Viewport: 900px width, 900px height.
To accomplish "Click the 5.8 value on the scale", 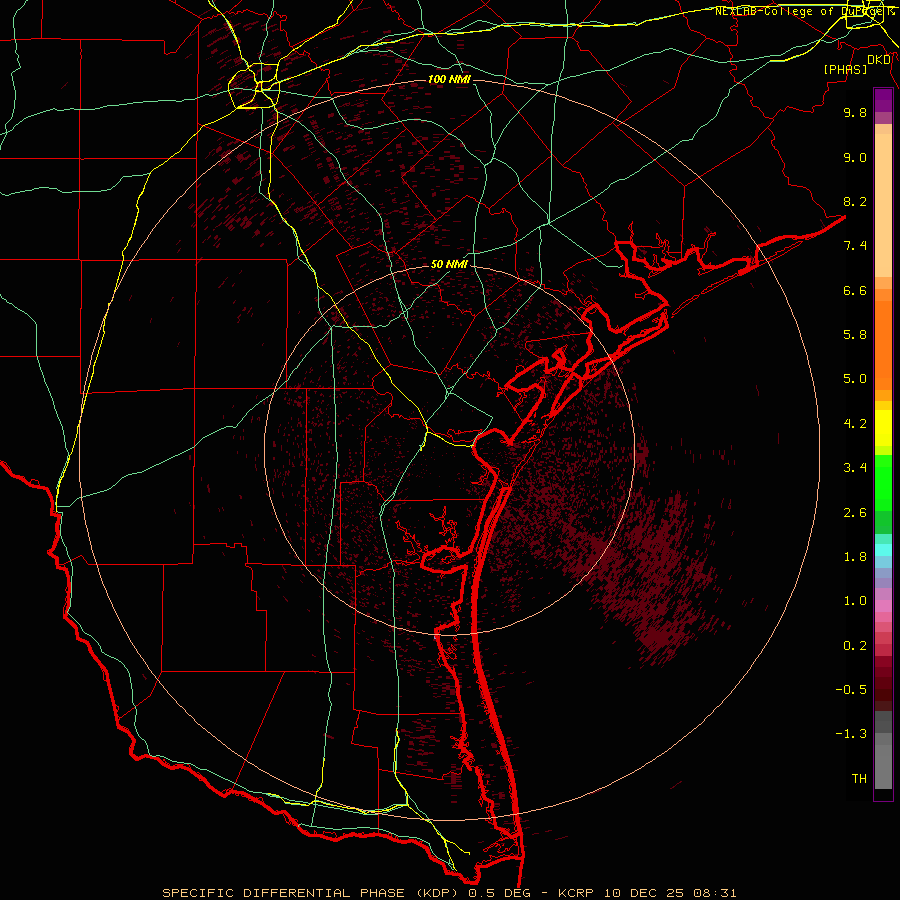I will coord(855,335).
